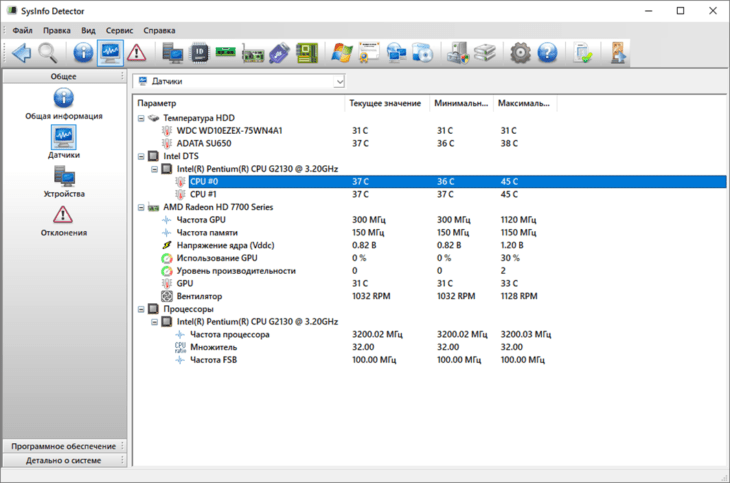Click the warning triangle toolbar icon
This screenshot has height=483, width=730.
(136, 53)
